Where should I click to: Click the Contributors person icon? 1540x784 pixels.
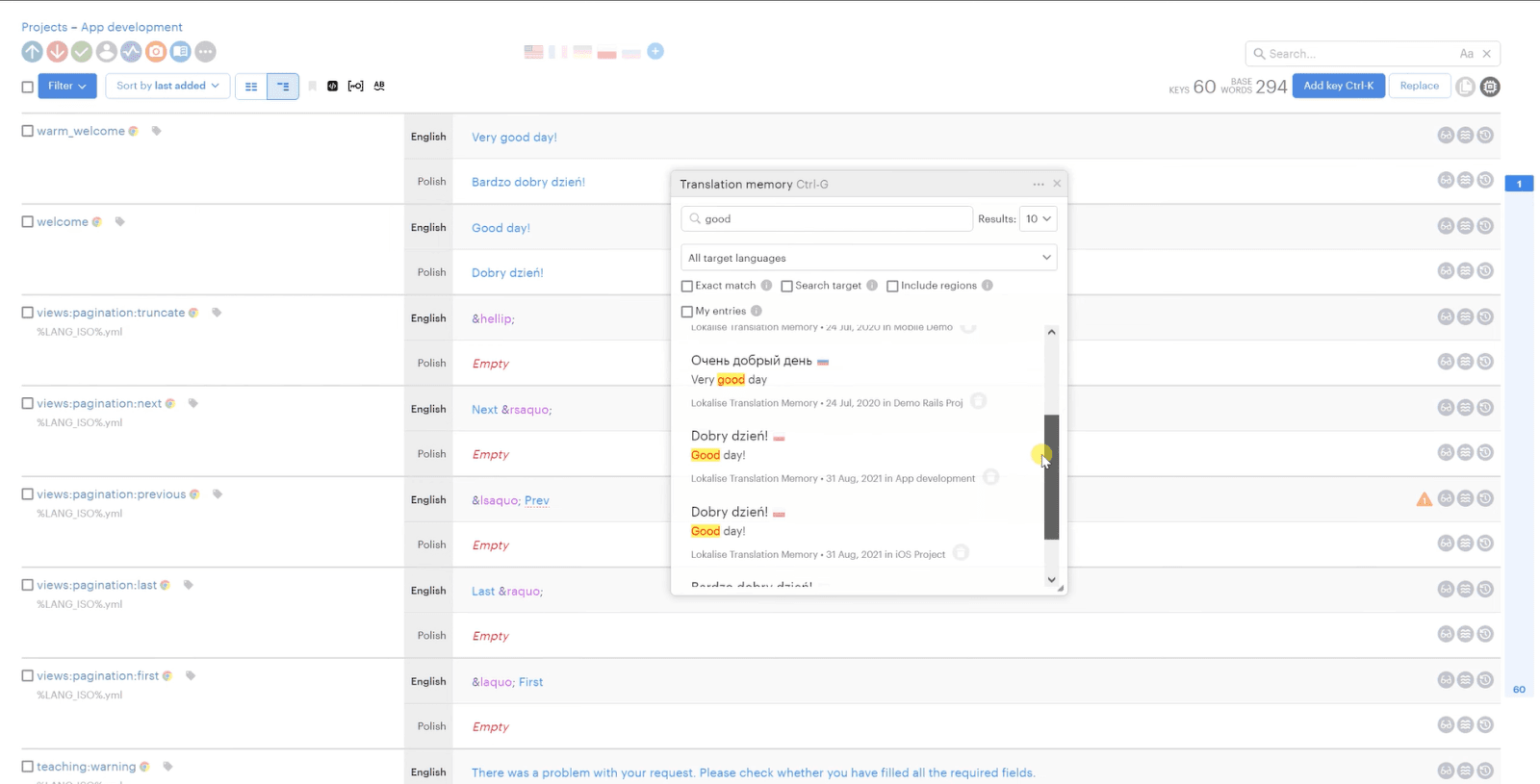pyautogui.click(x=107, y=52)
